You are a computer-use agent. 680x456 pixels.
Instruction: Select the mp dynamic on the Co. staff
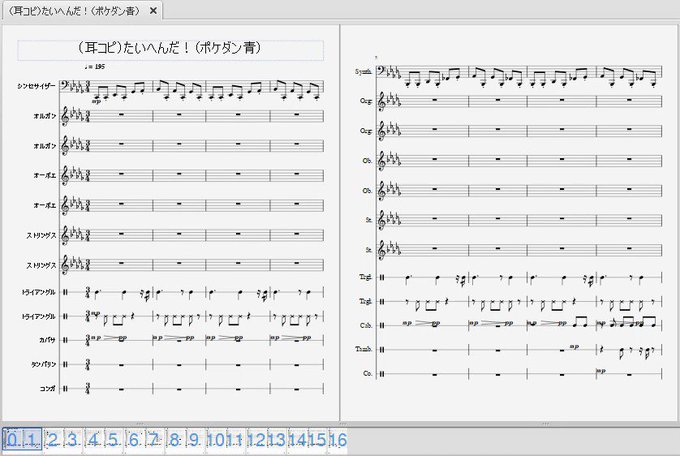click(602, 371)
